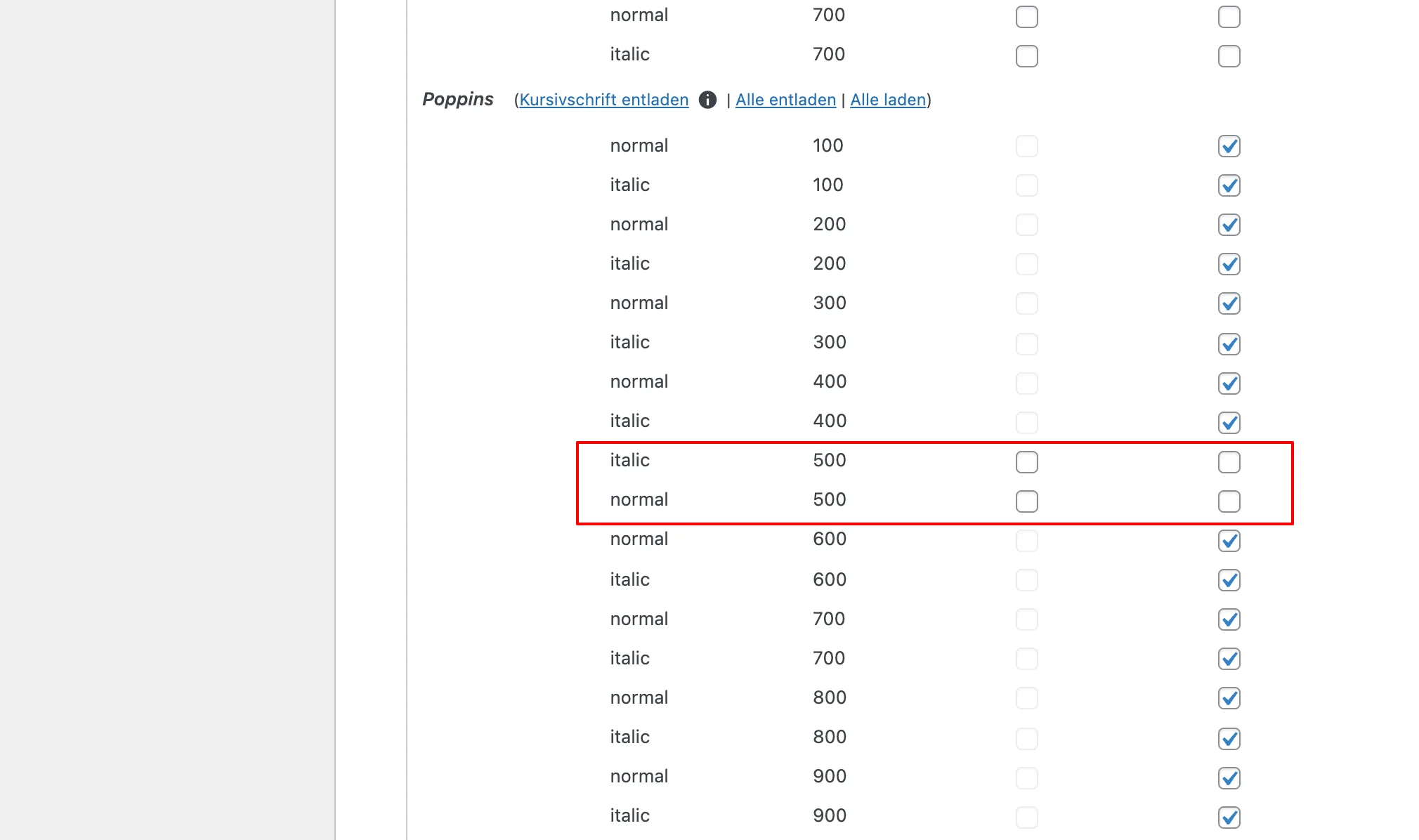Uncheck the ticked box for Poppins normal 600
The image size is (1419, 840).
point(1229,541)
